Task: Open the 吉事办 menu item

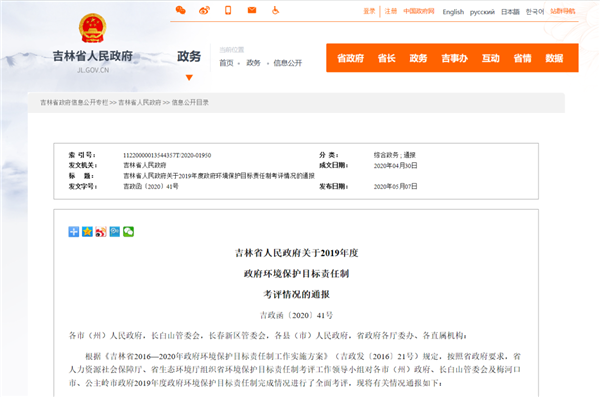Action: click(455, 58)
